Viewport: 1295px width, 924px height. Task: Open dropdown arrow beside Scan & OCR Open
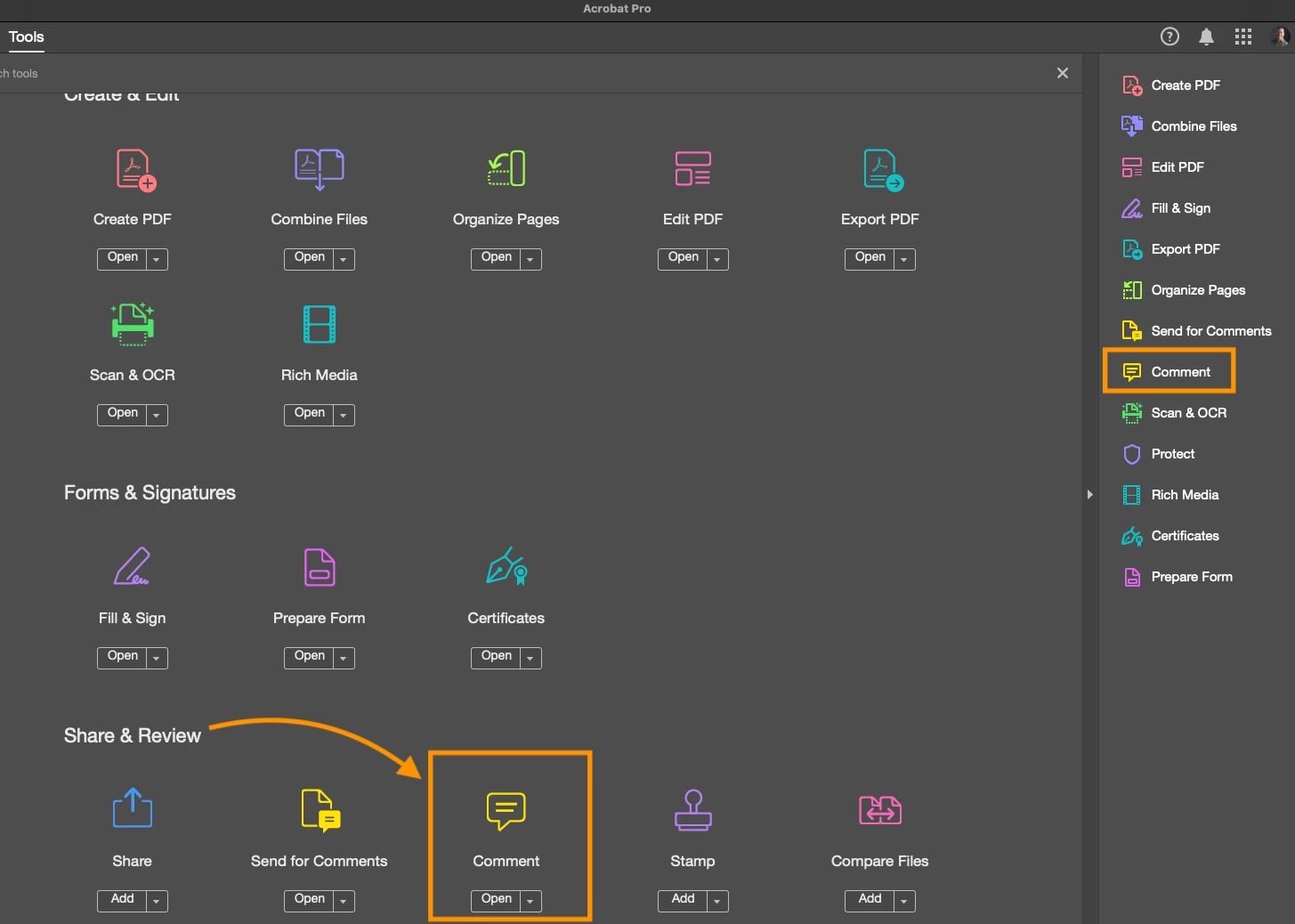[x=157, y=415]
